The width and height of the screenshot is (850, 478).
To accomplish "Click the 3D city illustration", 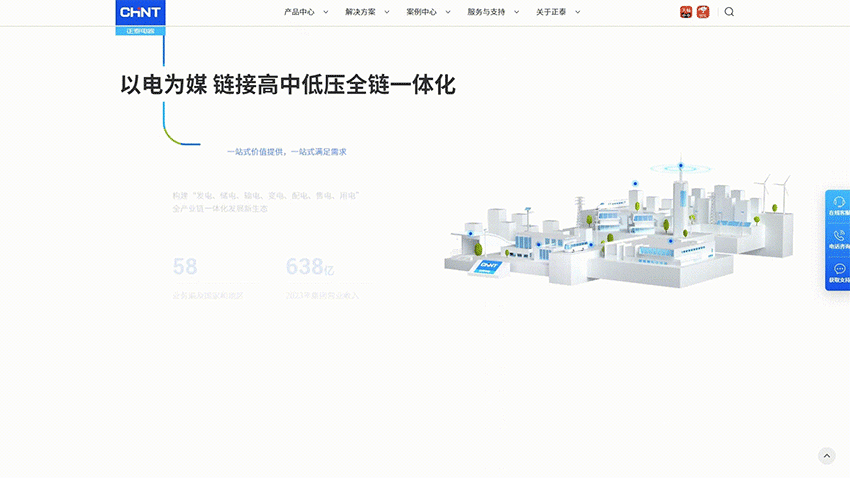I will (619, 221).
